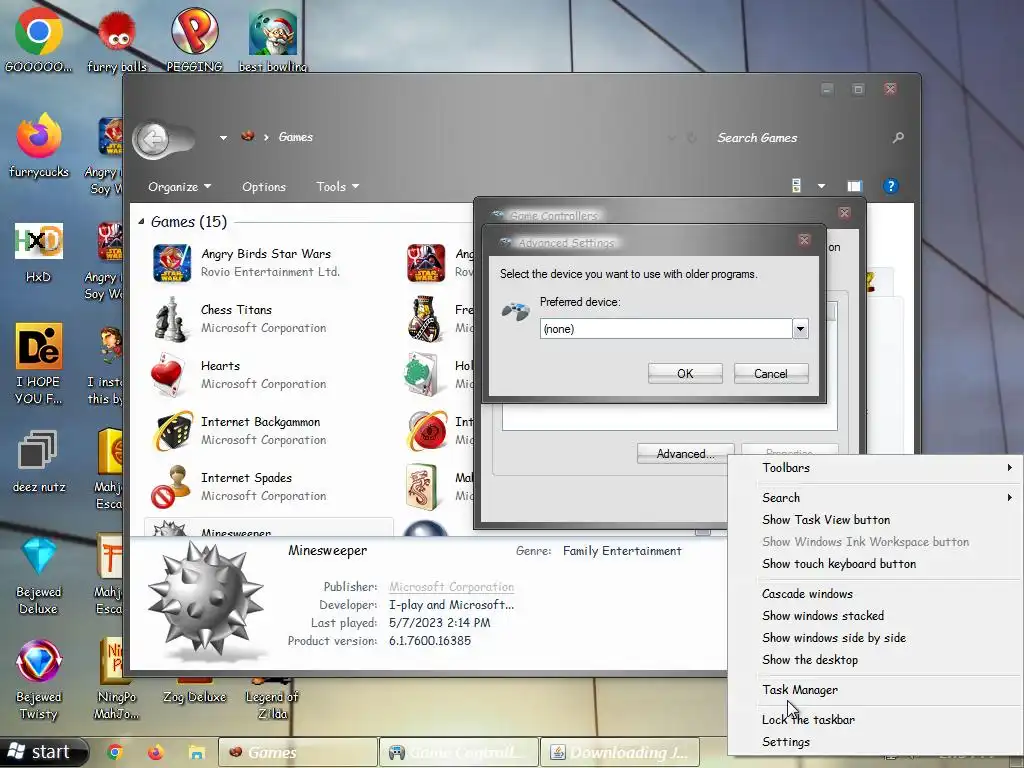
Task: Click the large Minesweeper mine thumbnail
Action: [x=206, y=598]
